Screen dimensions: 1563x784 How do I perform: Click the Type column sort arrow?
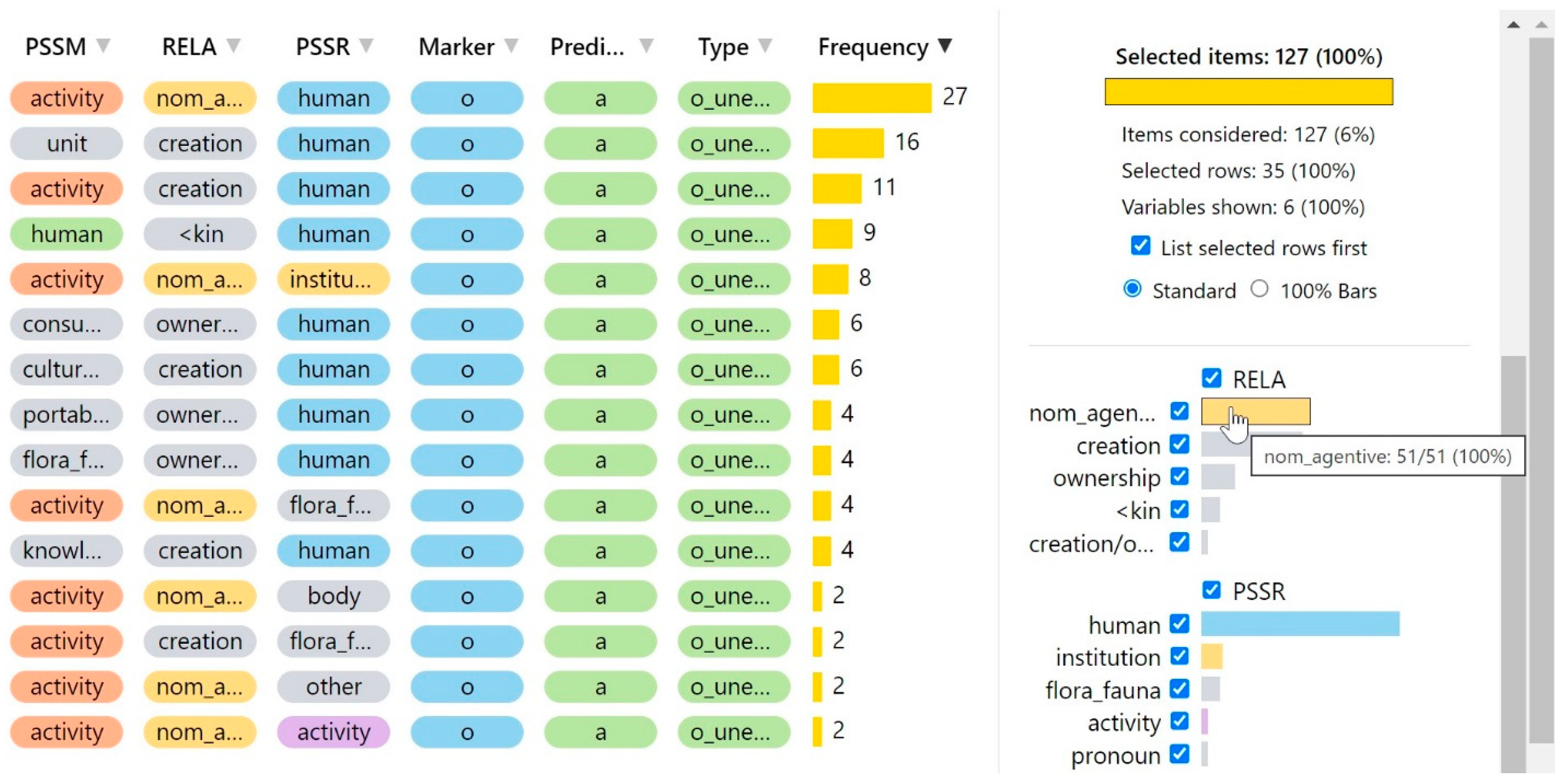click(766, 46)
